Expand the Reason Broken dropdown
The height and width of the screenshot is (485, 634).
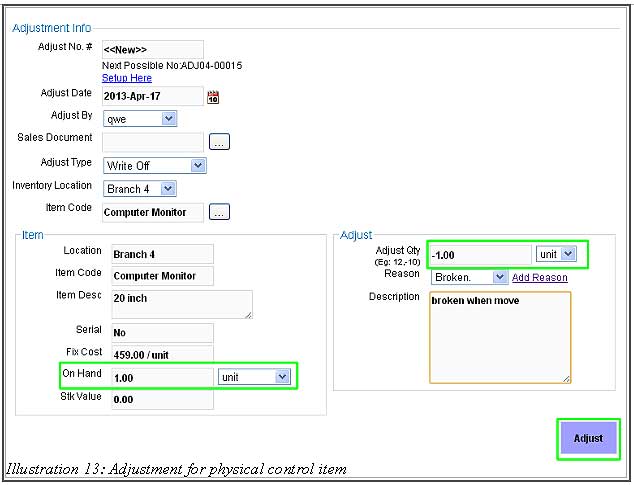click(469, 277)
